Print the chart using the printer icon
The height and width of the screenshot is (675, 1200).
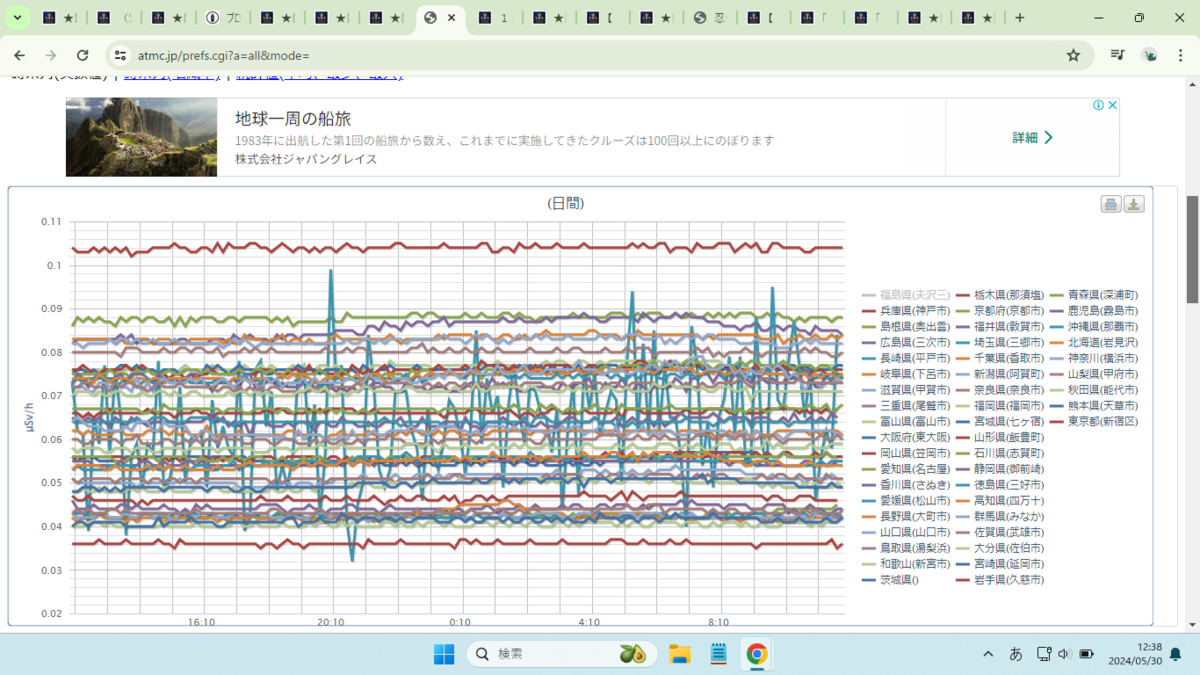pos(1110,204)
